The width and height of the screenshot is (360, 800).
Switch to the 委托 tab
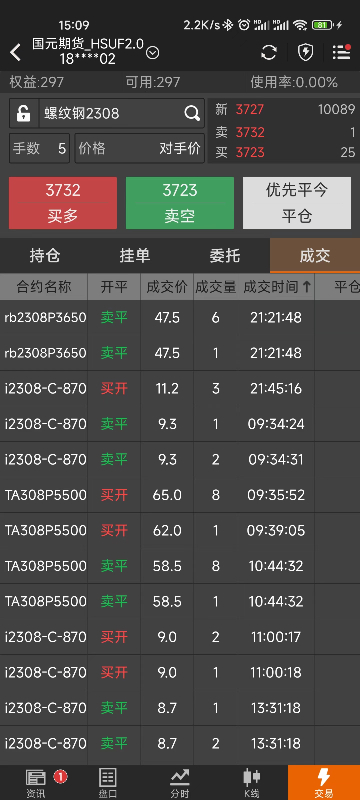(225, 256)
